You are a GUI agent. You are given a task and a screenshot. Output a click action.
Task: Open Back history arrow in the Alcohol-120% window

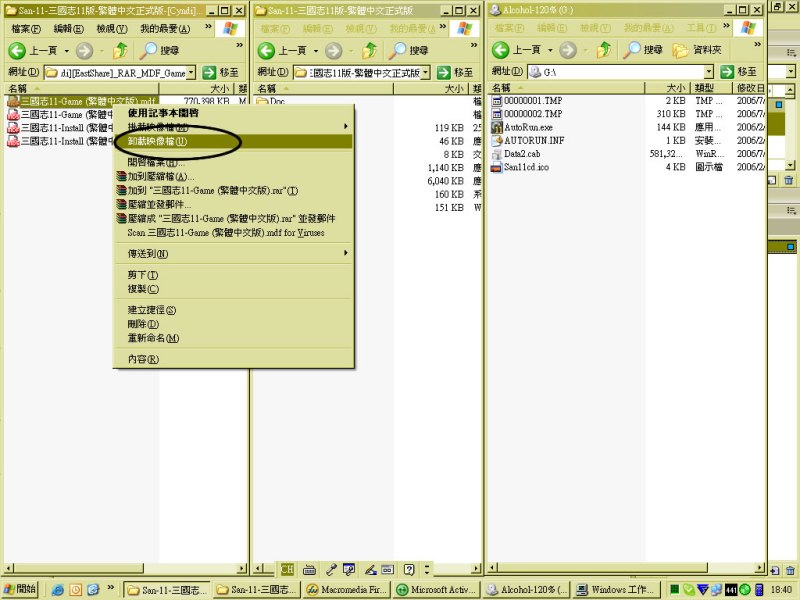[x=550, y=50]
